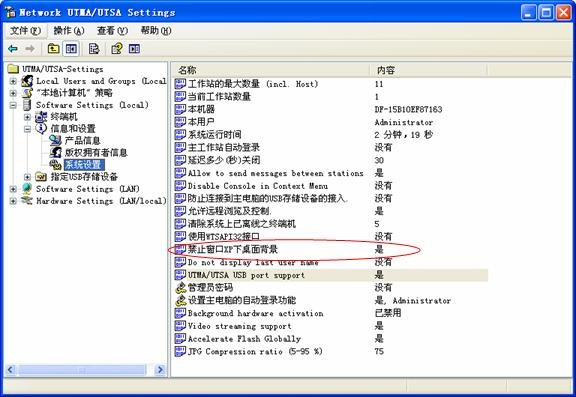Toggle the console tree show/hide icon

71,48
